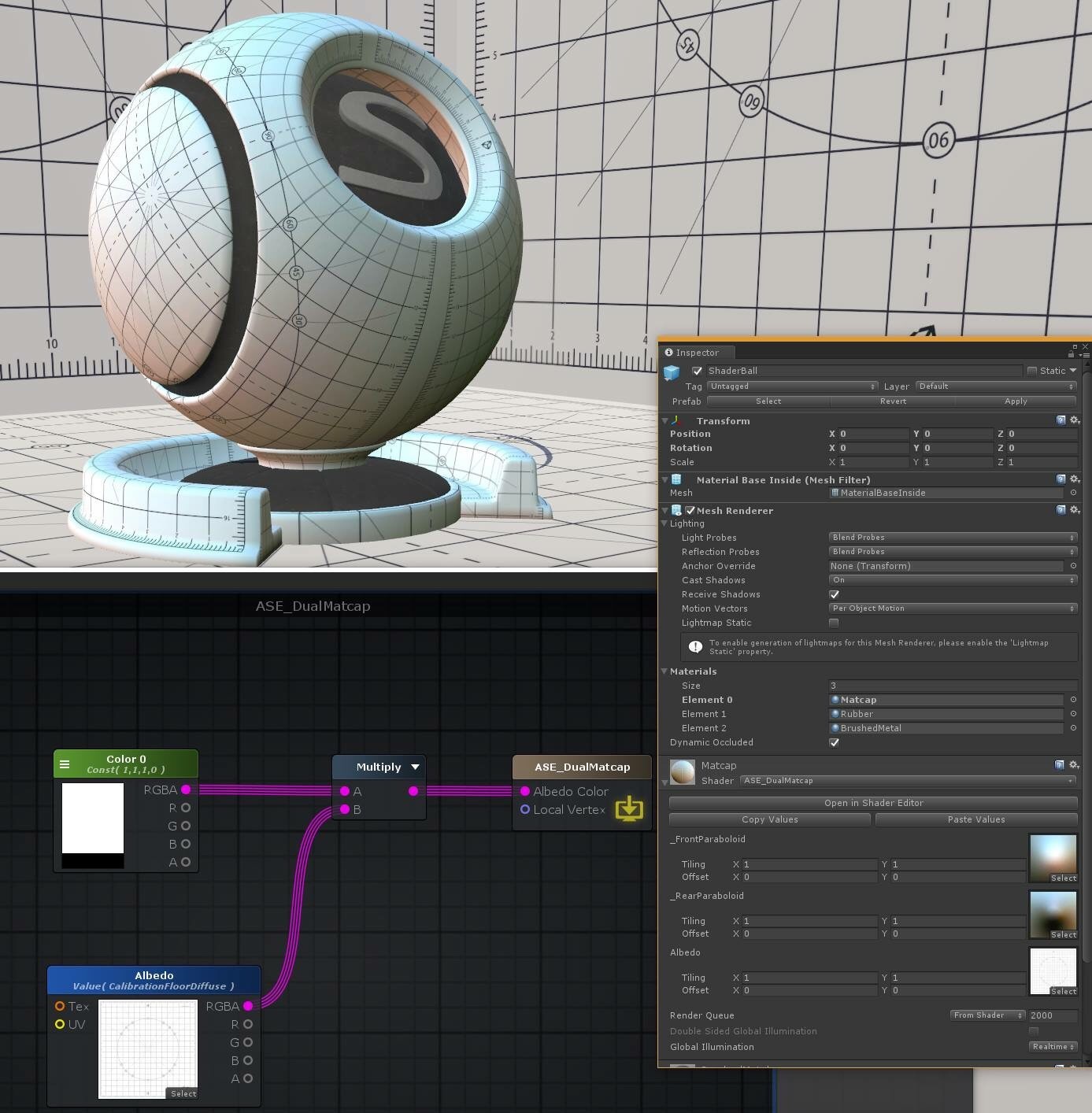Toggle the Dynamic Occluded checkbox
Image resolution: width=1092 pixels, height=1113 pixels.
tap(834, 742)
